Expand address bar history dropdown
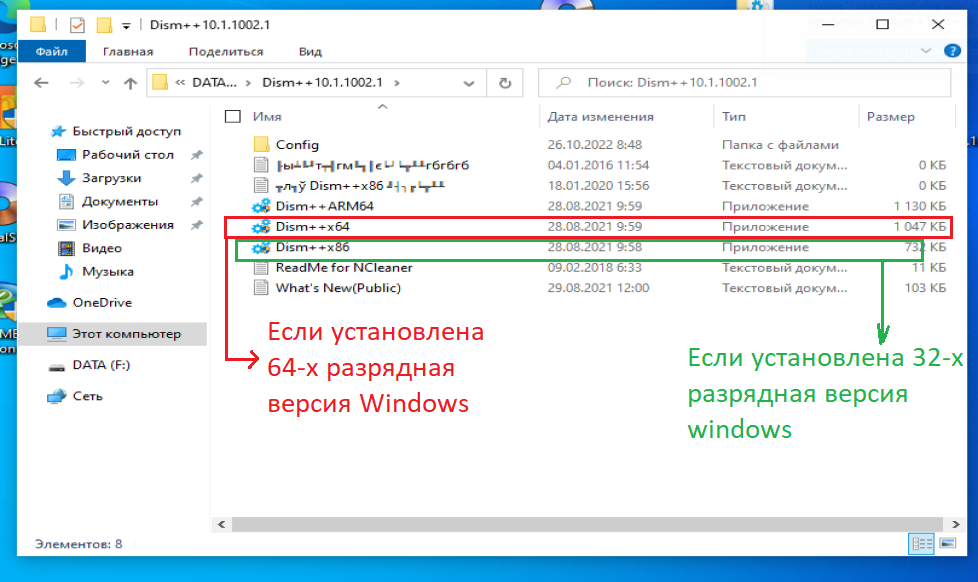 click(x=469, y=83)
